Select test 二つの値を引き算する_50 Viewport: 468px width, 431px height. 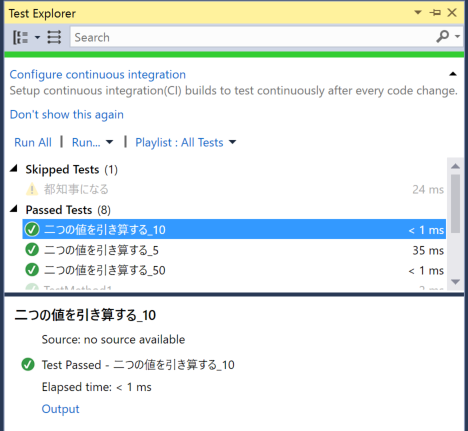(233, 270)
